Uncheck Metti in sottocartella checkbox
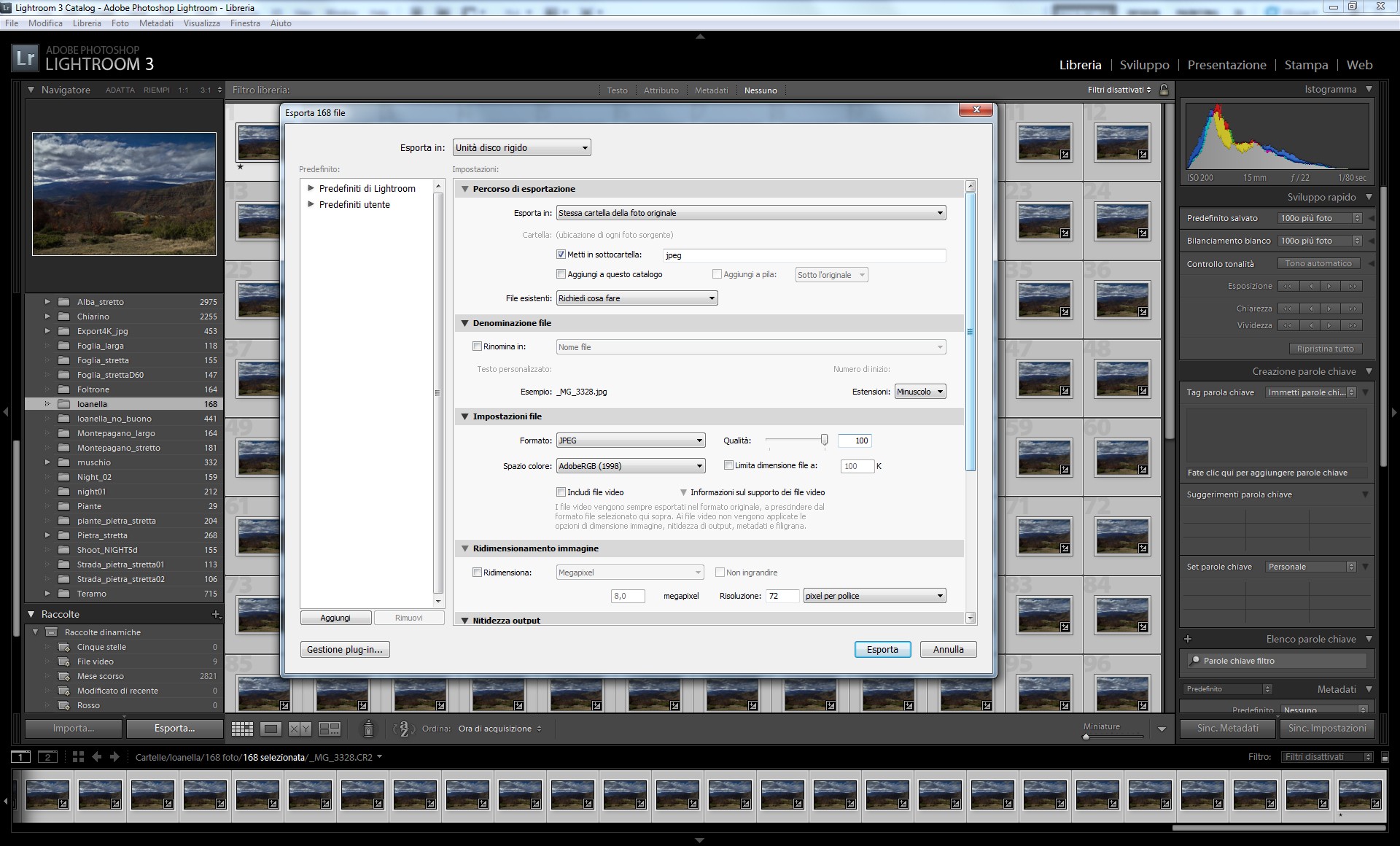The image size is (1400, 846). 561,255
